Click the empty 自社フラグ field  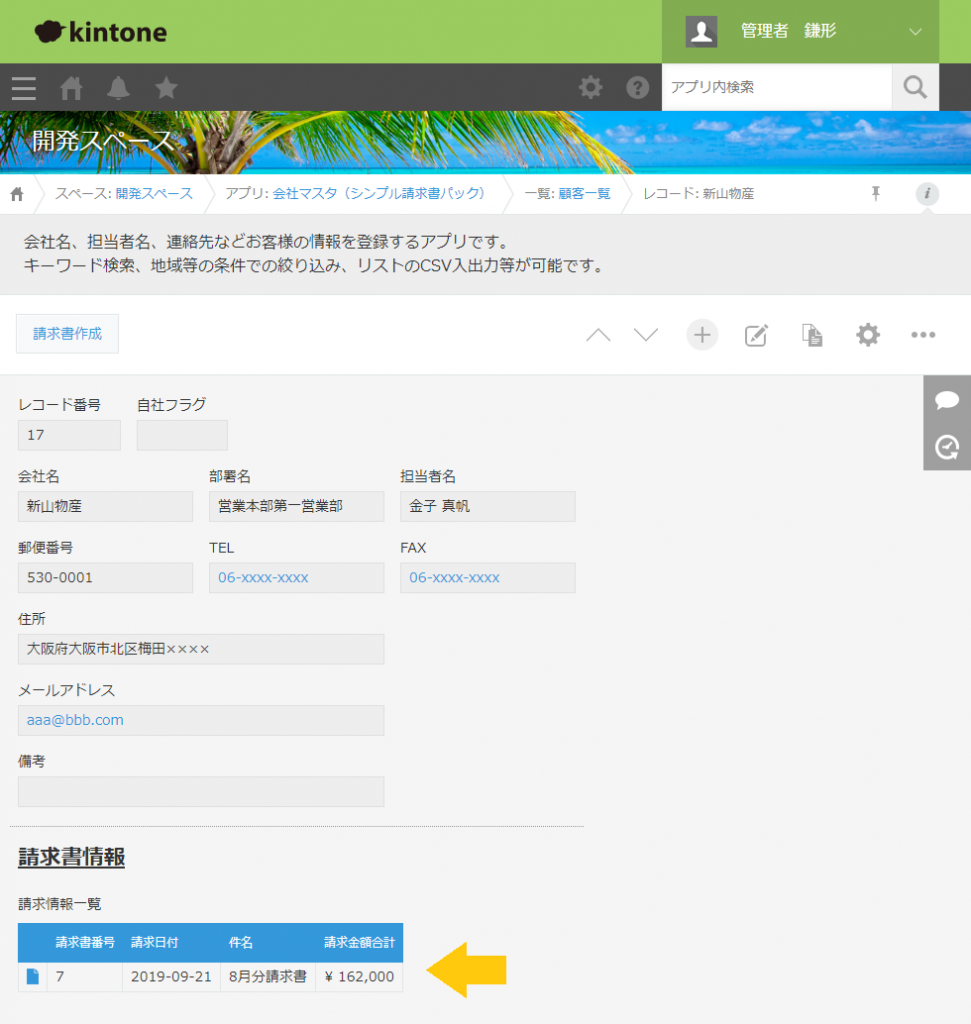pos(182,435)
